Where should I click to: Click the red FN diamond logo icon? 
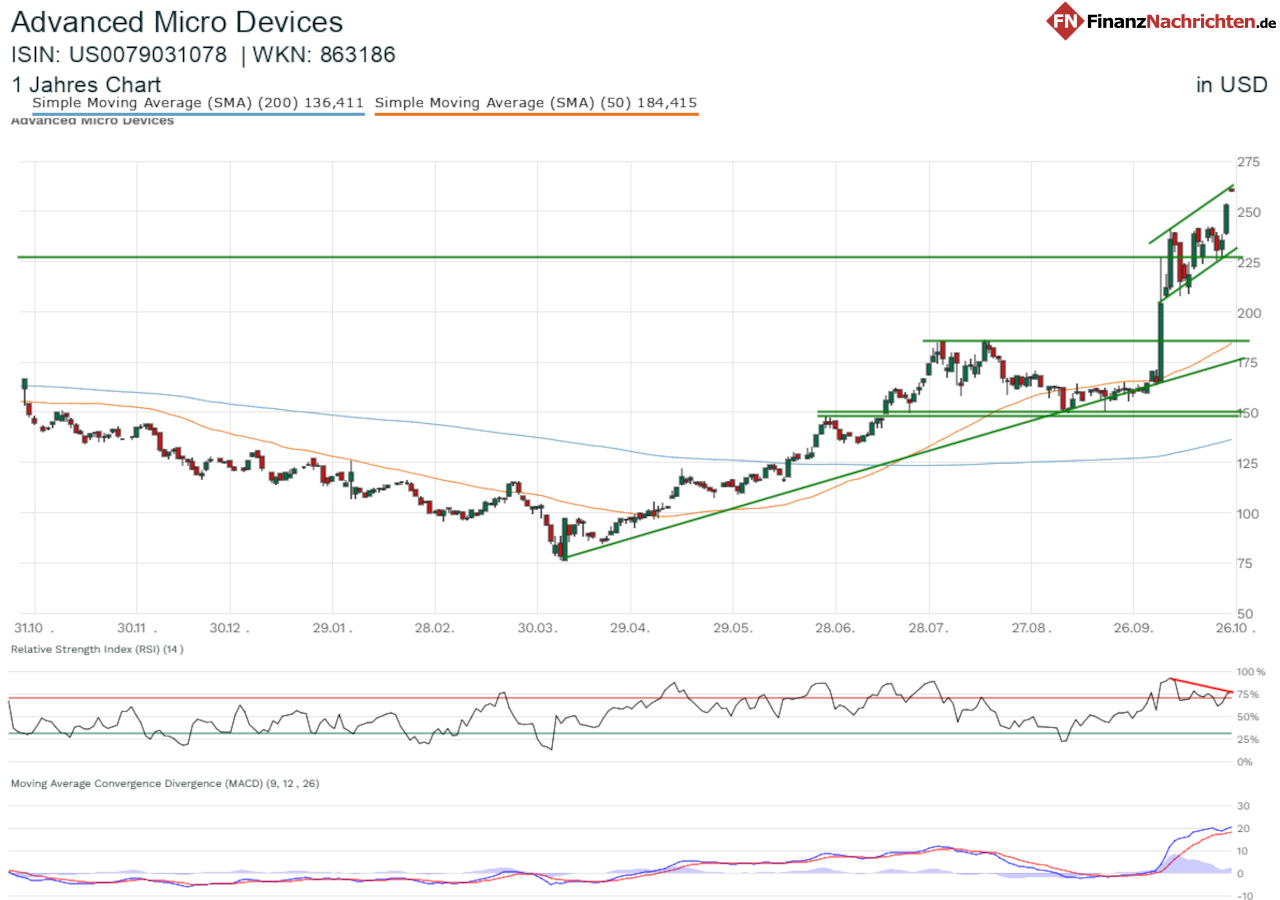[x=1066, y=21]
